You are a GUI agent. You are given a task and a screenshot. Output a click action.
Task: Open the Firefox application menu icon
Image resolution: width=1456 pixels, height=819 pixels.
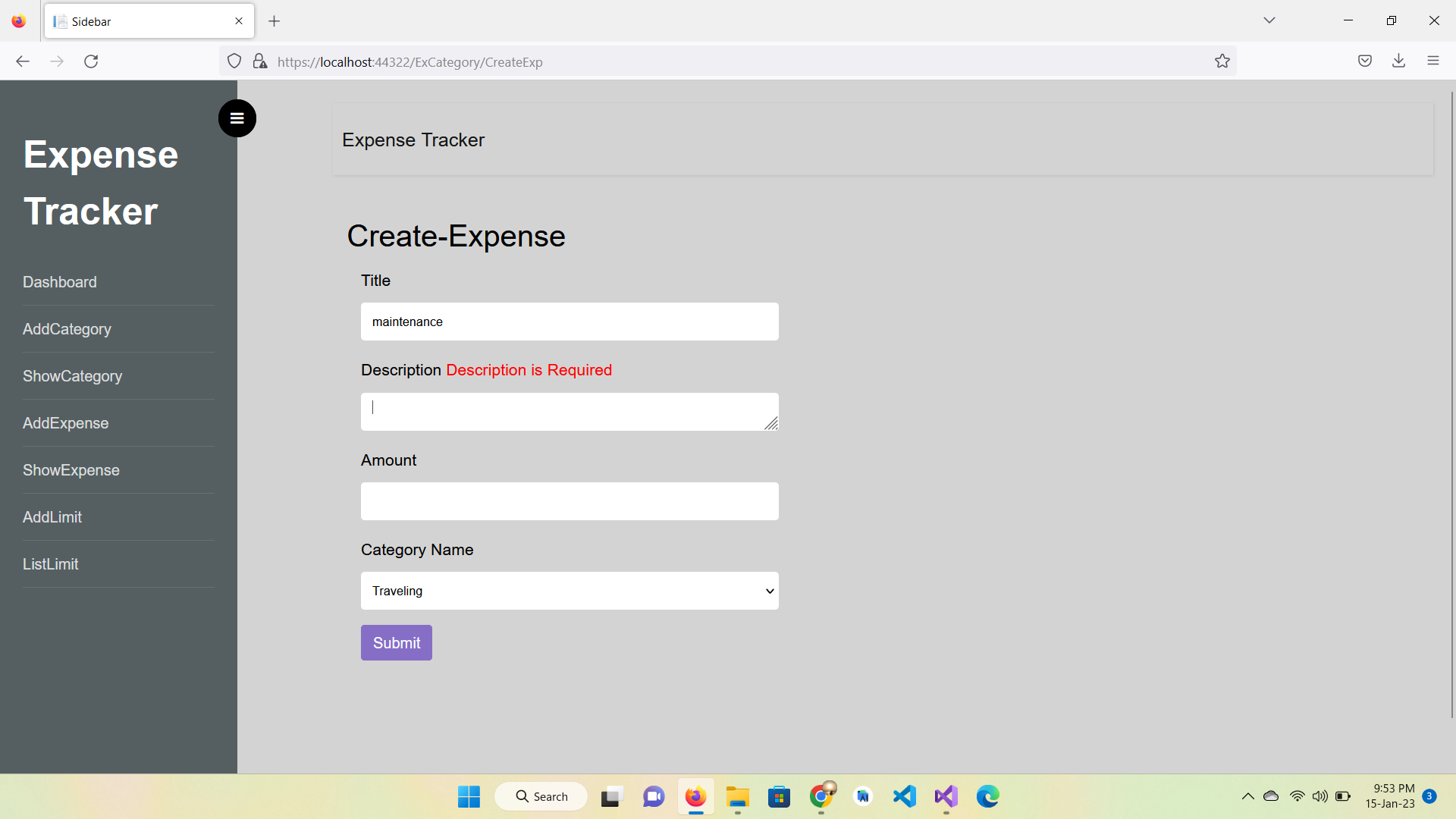tap(1434, 61)
